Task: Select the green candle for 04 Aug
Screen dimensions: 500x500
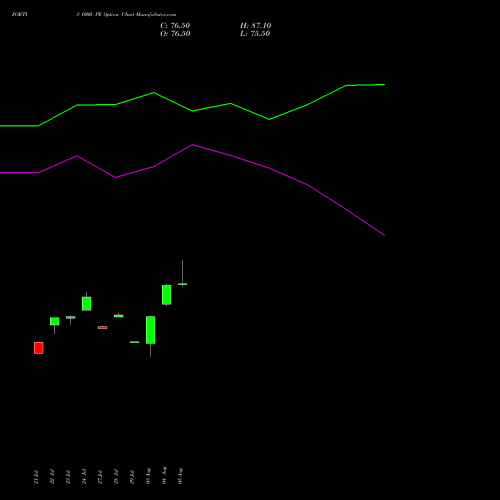Action: pyautogui.click(x=167, y=295)
